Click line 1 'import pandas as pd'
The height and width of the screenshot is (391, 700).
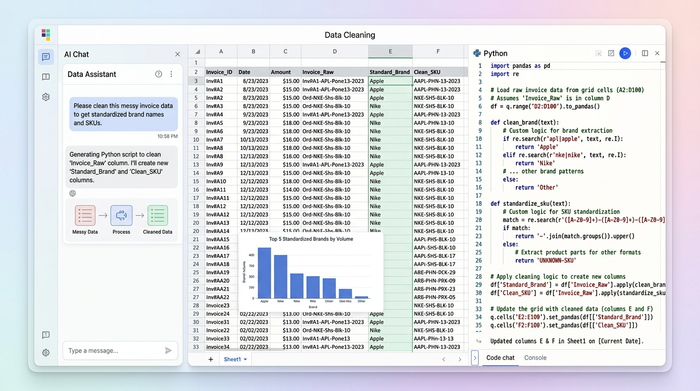[x=520, y=66]
